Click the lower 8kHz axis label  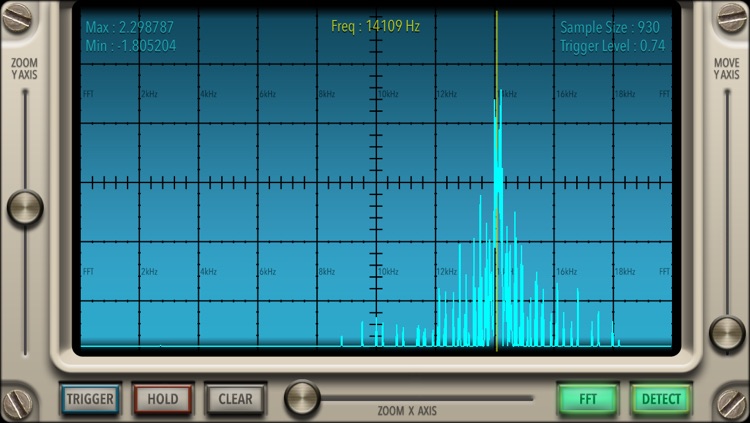[327, 272]
